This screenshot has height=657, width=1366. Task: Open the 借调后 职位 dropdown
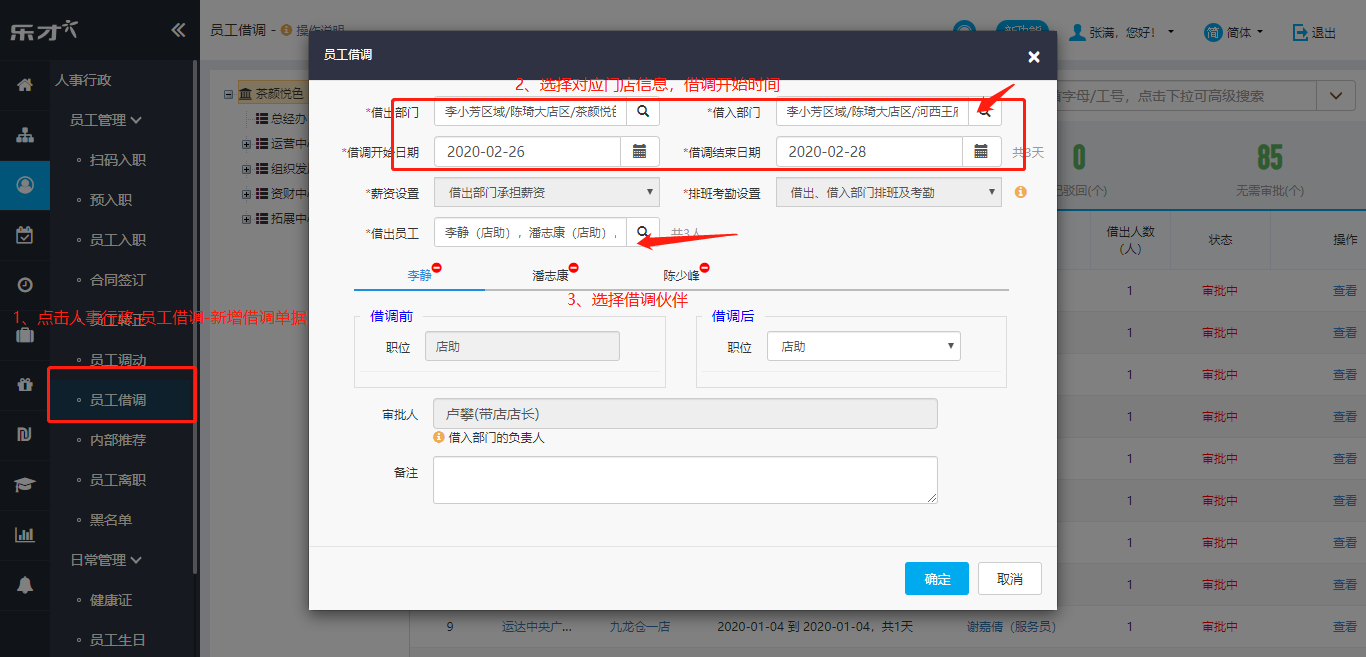(x=864, y=346)
